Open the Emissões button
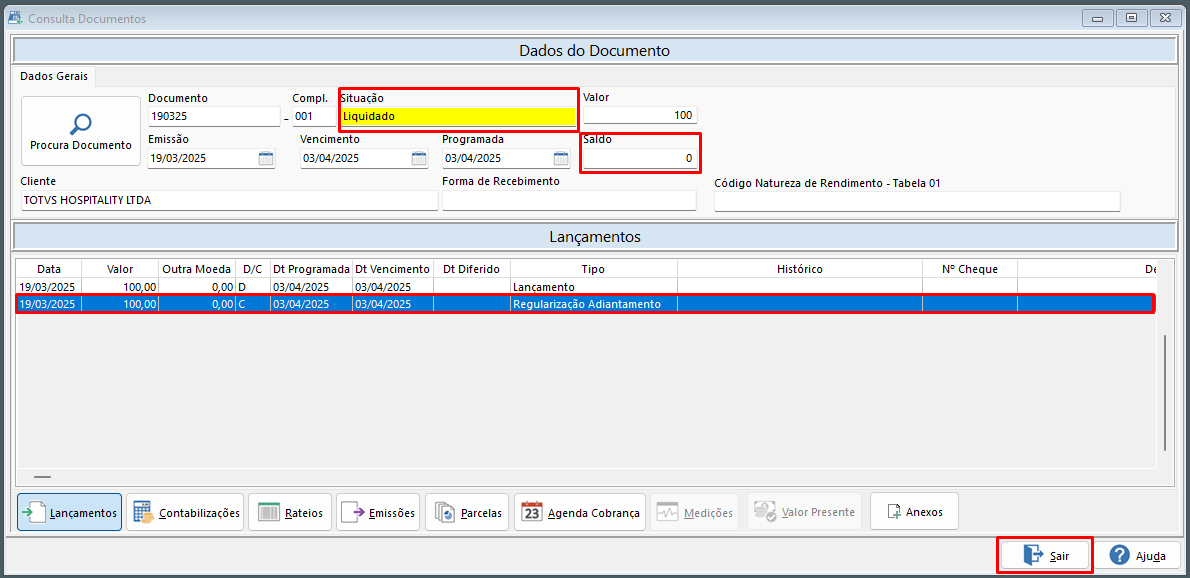This screenshot has height=578, width=1190. [x=378, y=512]
